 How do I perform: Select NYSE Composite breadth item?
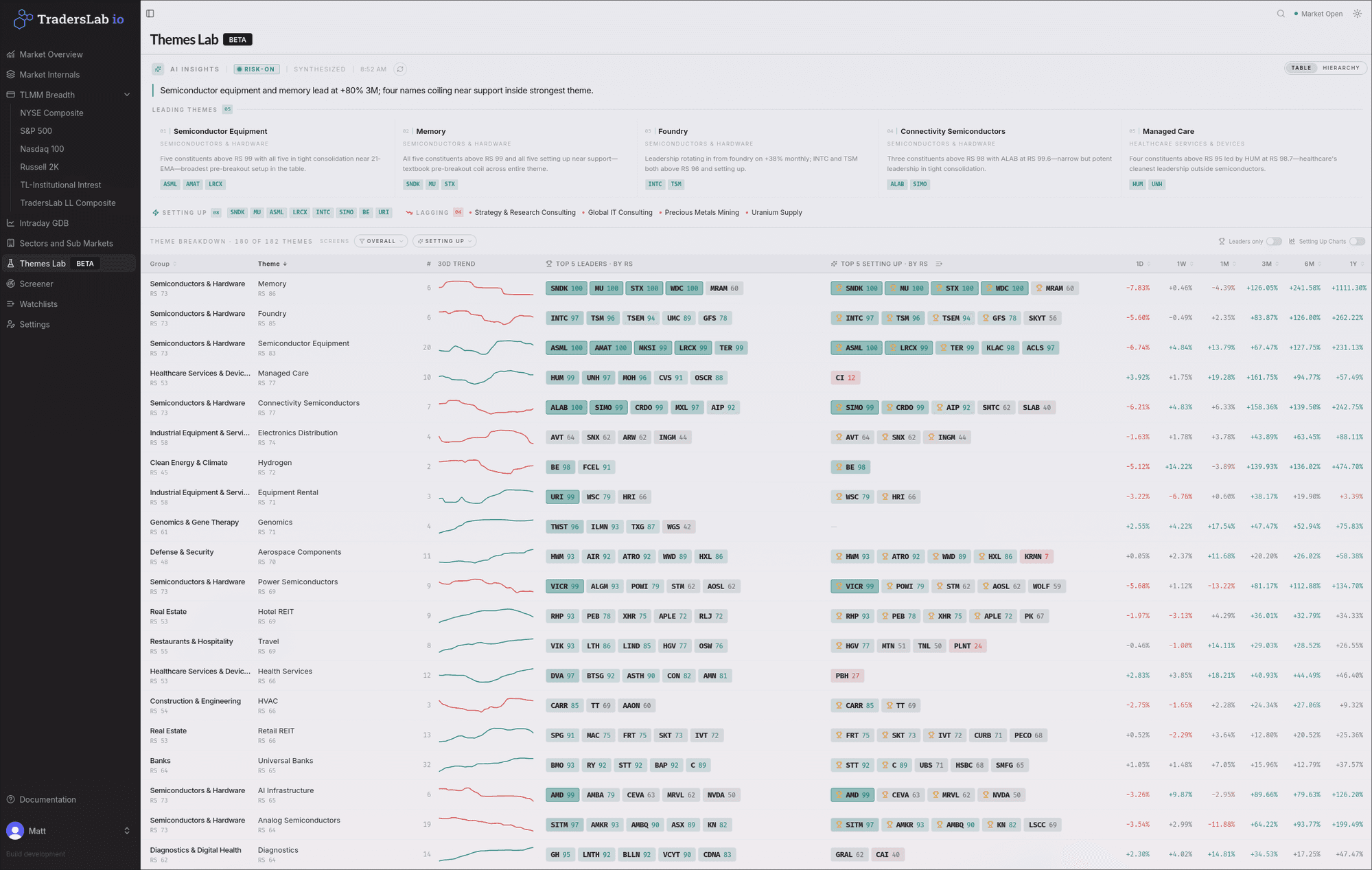(x=51, y=113)
